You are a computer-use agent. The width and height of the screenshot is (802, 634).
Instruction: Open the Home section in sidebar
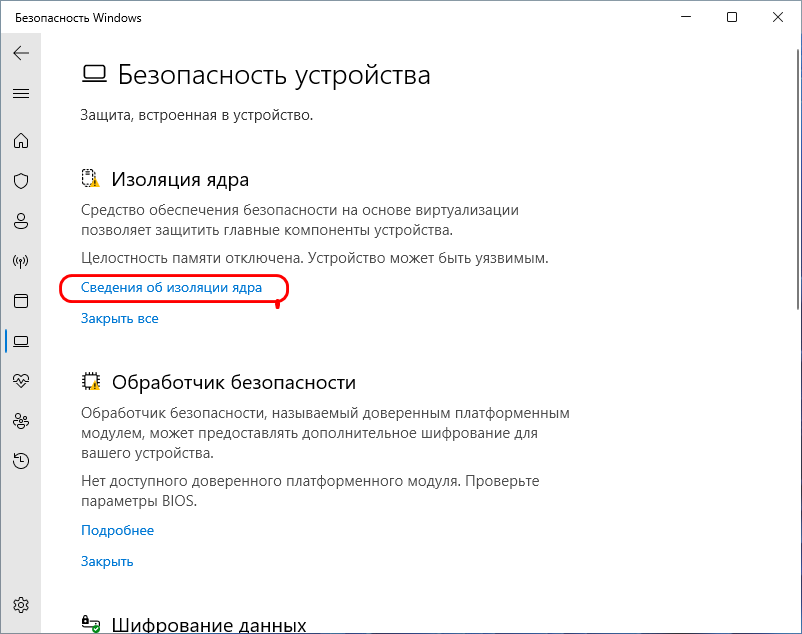coord(21,141)
